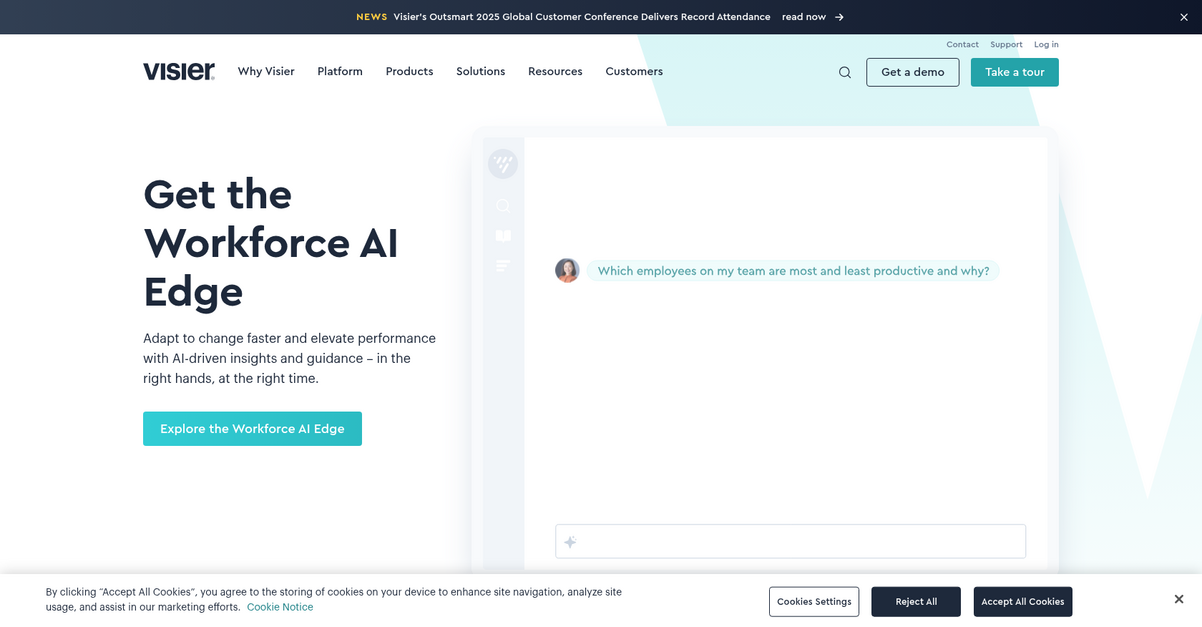Click the chat demo input field

(790, 541)
